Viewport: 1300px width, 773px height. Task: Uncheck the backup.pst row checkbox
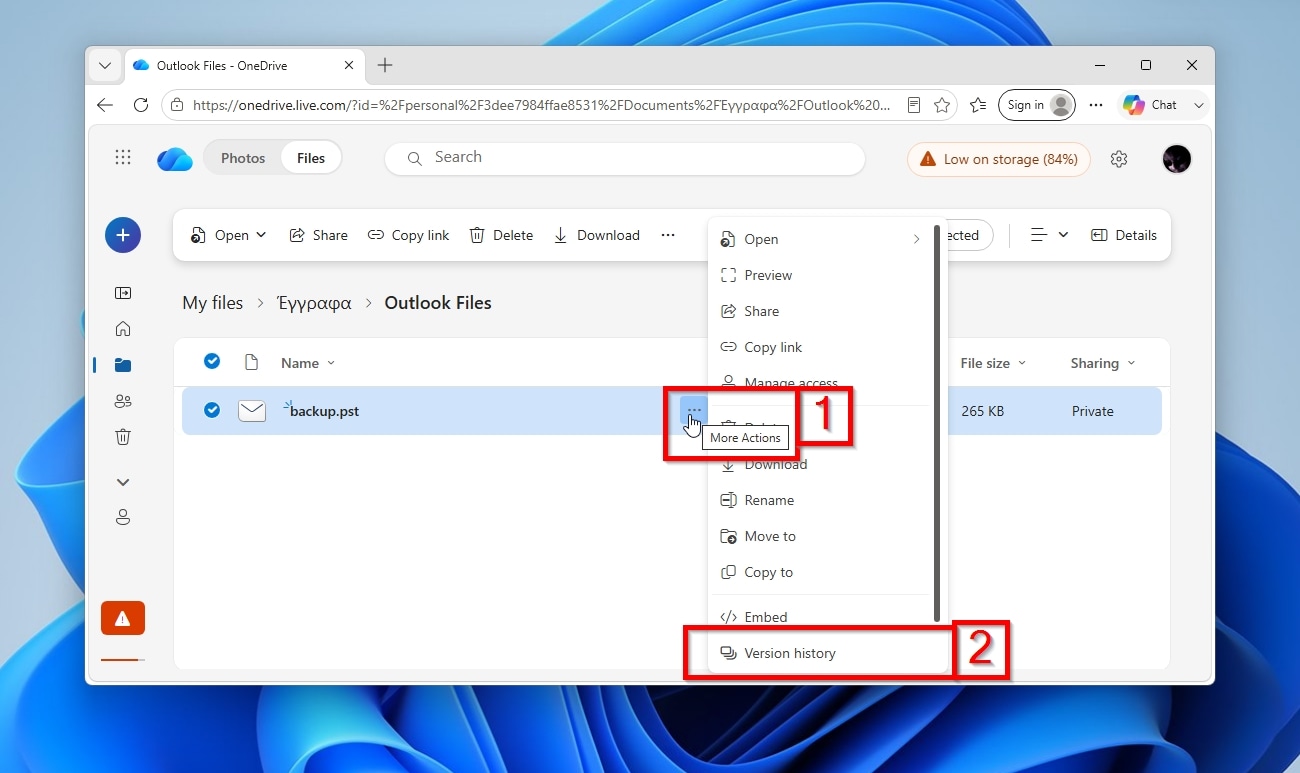(x=212, y=410)
